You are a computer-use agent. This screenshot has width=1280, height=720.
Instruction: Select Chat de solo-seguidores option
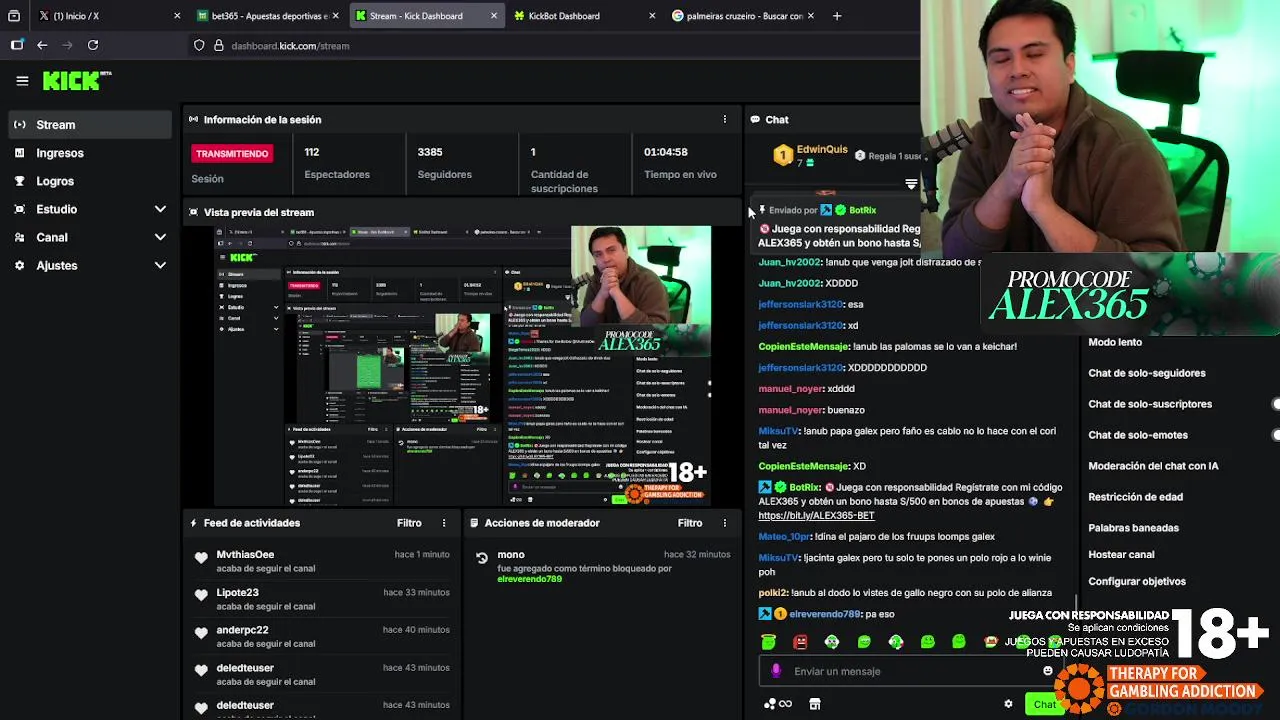pos(1147,373)
